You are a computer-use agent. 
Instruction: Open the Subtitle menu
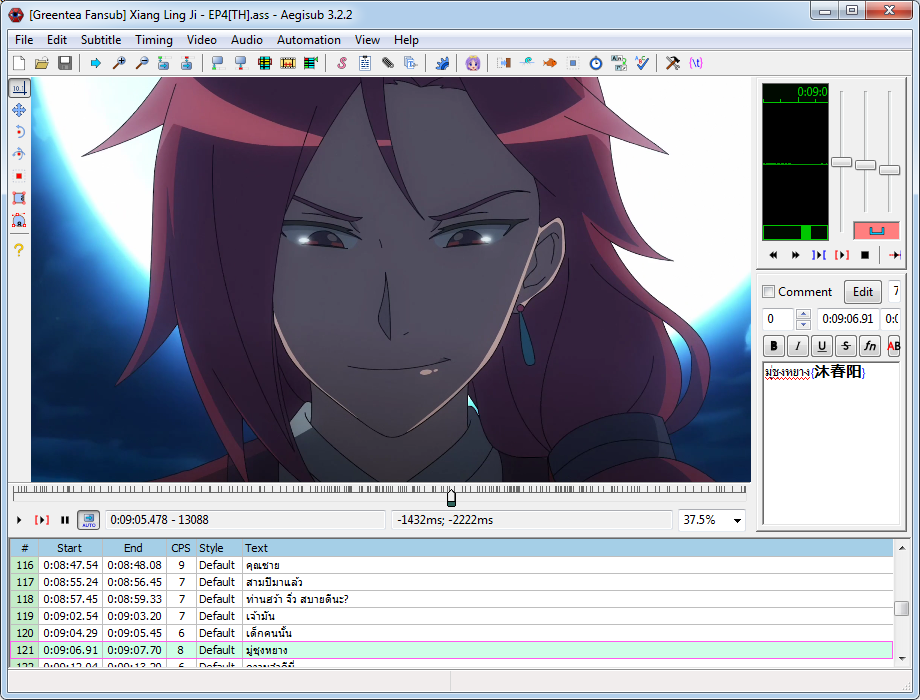coord(101,40)
